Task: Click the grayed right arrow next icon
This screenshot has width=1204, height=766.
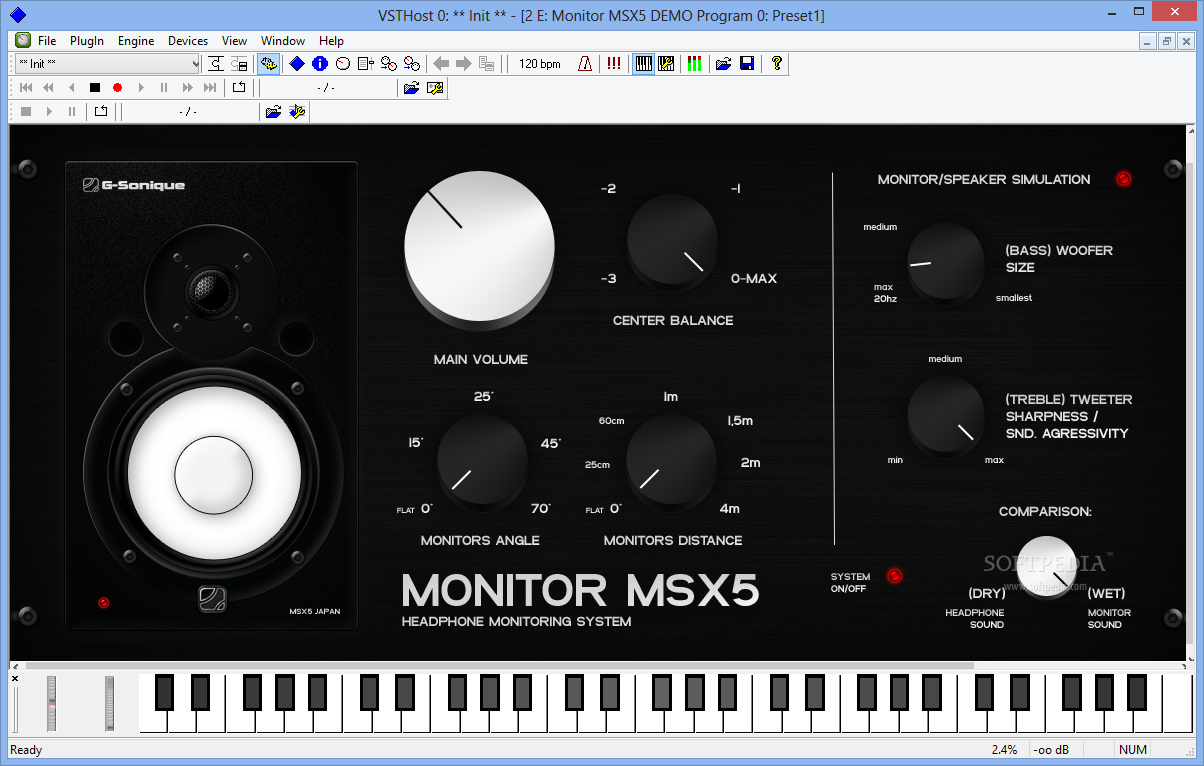Action: click(463, 64)
